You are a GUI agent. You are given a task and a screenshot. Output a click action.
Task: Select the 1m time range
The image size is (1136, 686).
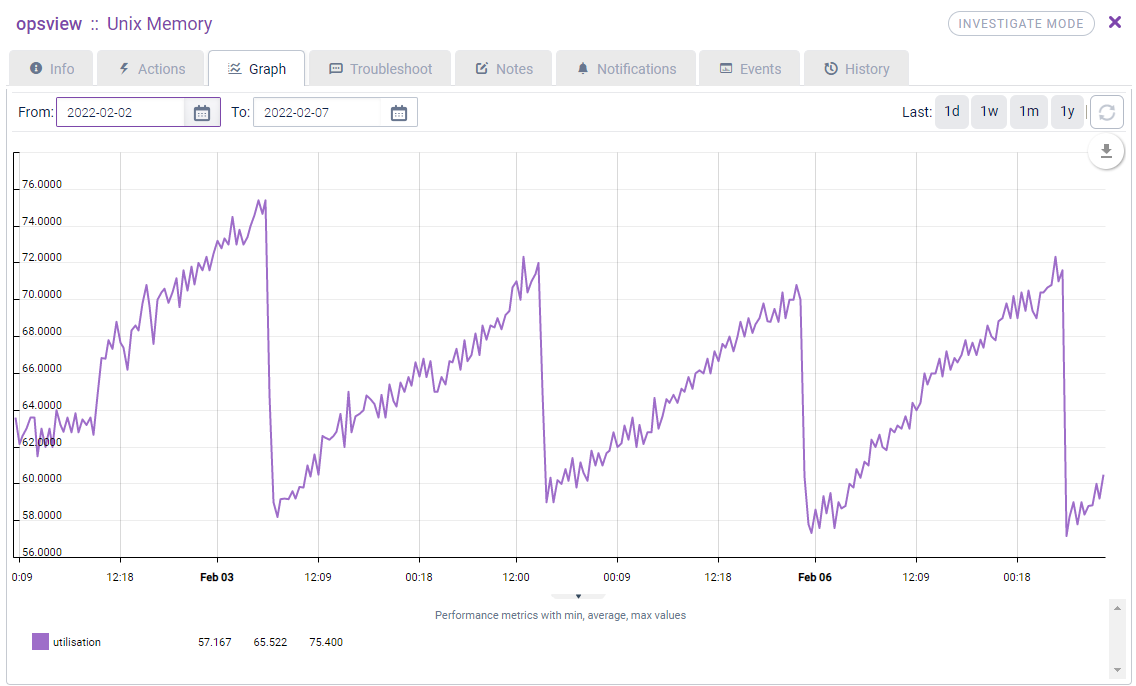point(1029,112)
